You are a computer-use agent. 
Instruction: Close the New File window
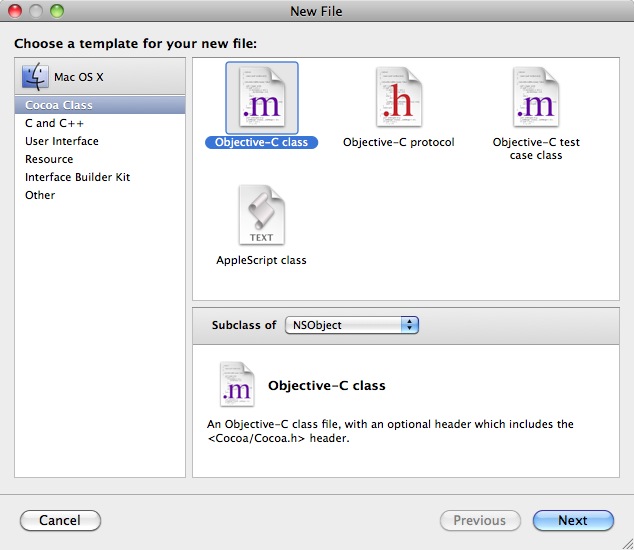tap(15, 11)
